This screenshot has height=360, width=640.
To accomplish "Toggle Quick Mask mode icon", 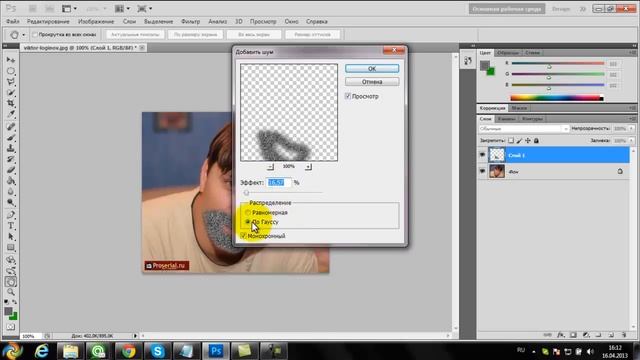I will (x=11, y=327).
